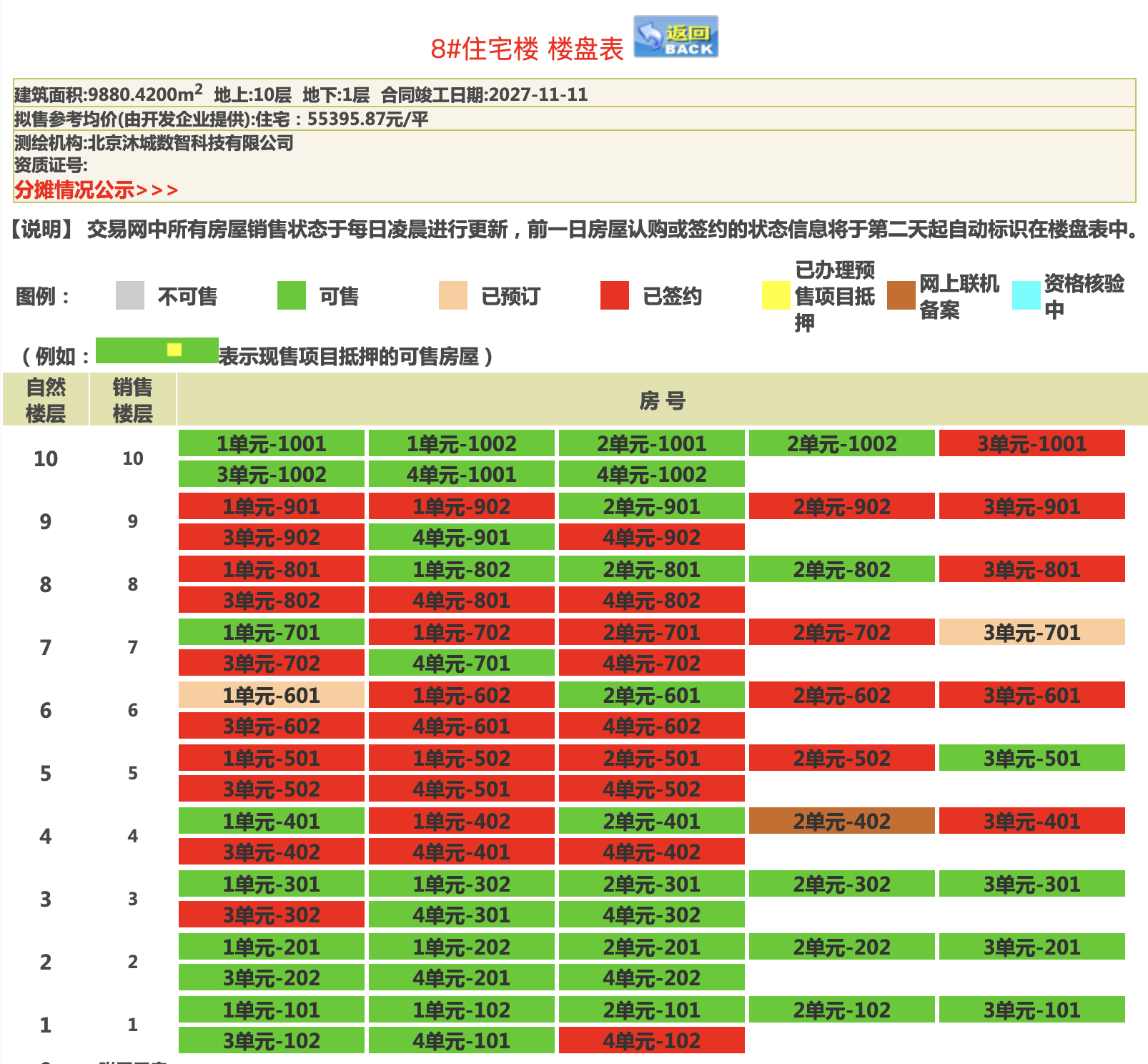Click the red 已签约 legend swatch
The width and height of the screenshot is (1148, 1064).
pyautogui.click(x=615, y=295)
